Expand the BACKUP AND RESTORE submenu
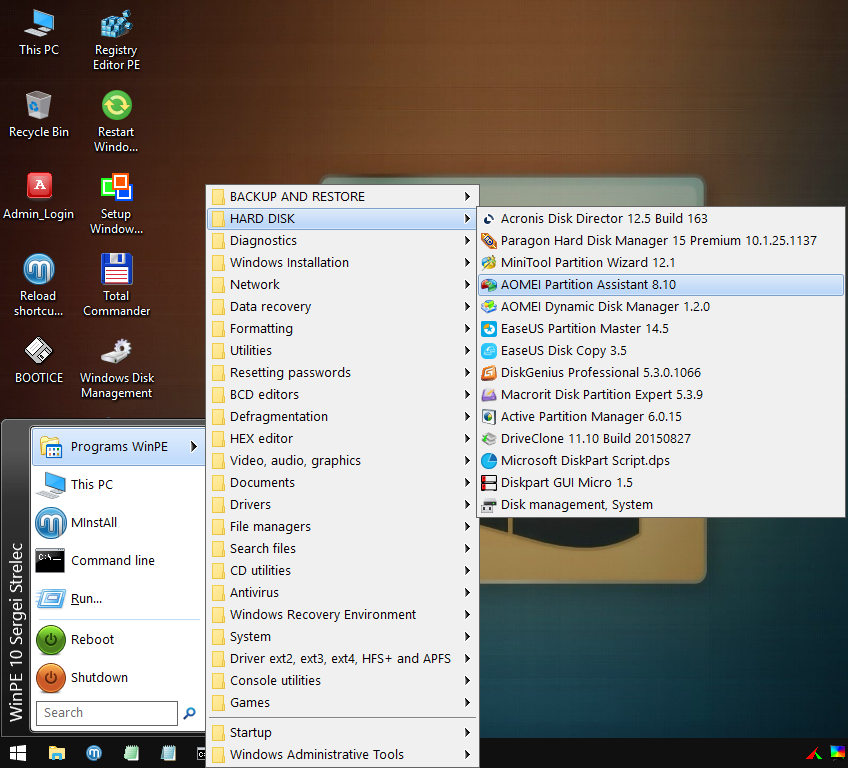 click(x=342, y=196)
